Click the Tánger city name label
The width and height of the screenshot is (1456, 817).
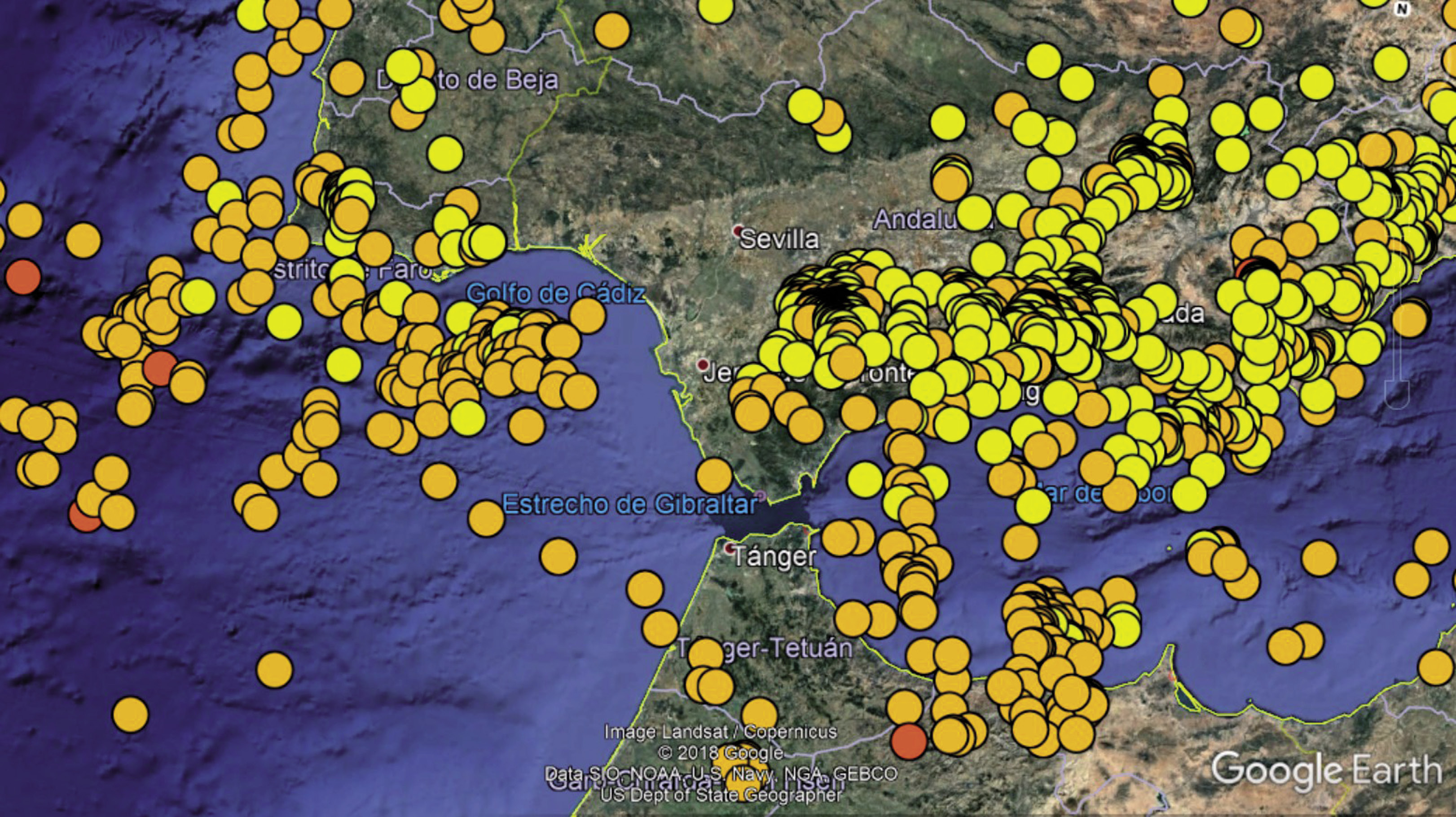point(774,557)
